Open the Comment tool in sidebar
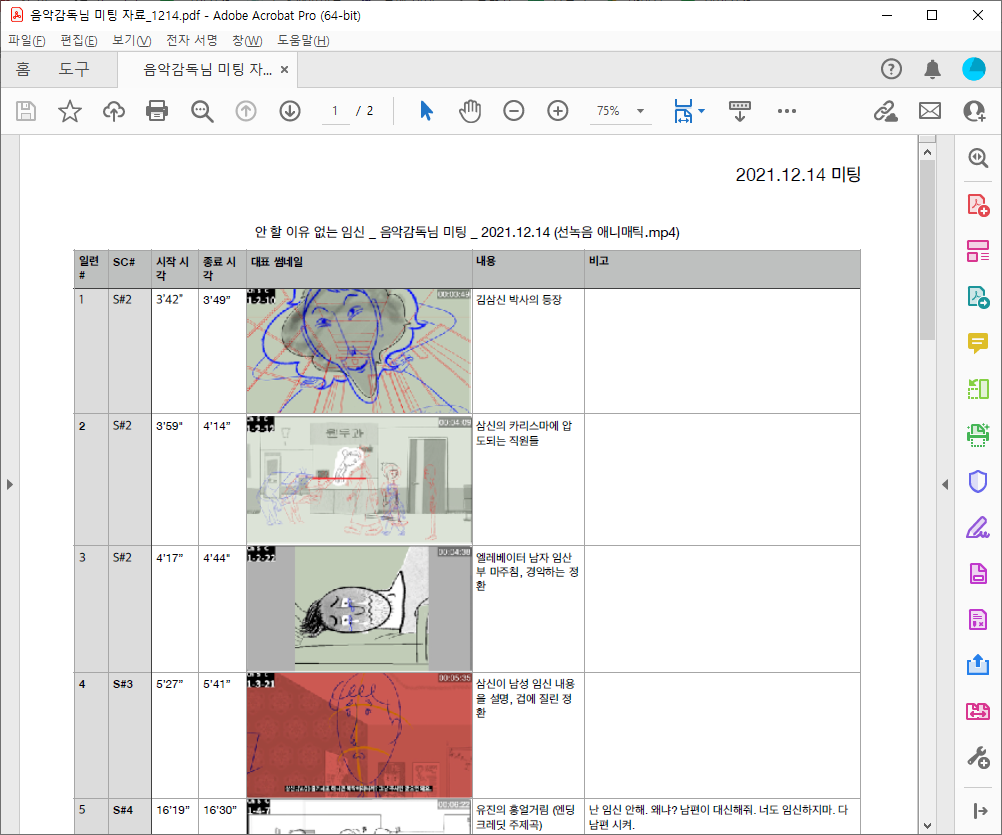This screenshot has width=1002, height=835. (x=978, y=343)
